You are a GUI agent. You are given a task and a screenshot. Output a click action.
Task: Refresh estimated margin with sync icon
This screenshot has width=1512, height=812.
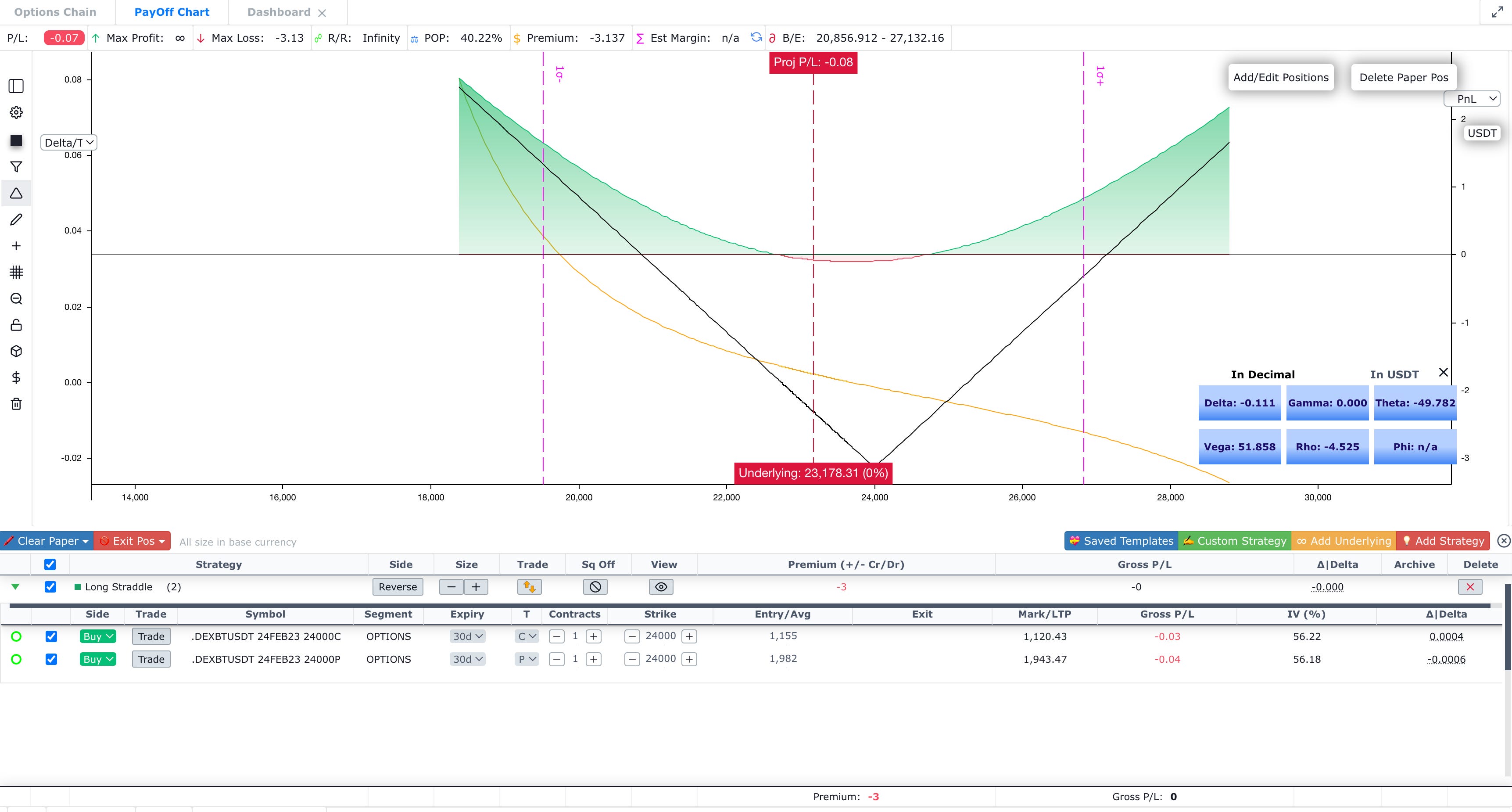point(756,38)
